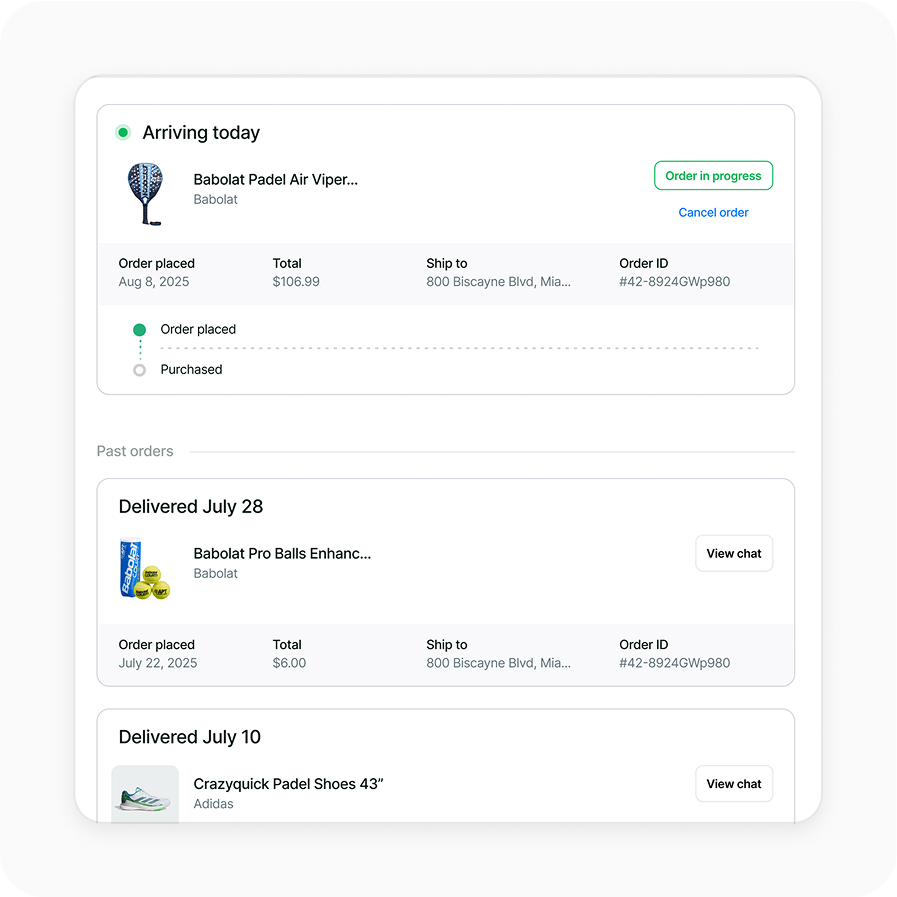This screenshot has height=897, width=897.
Task: Open chat for Crazyquick Padel Shoes order
Action: 733,784
